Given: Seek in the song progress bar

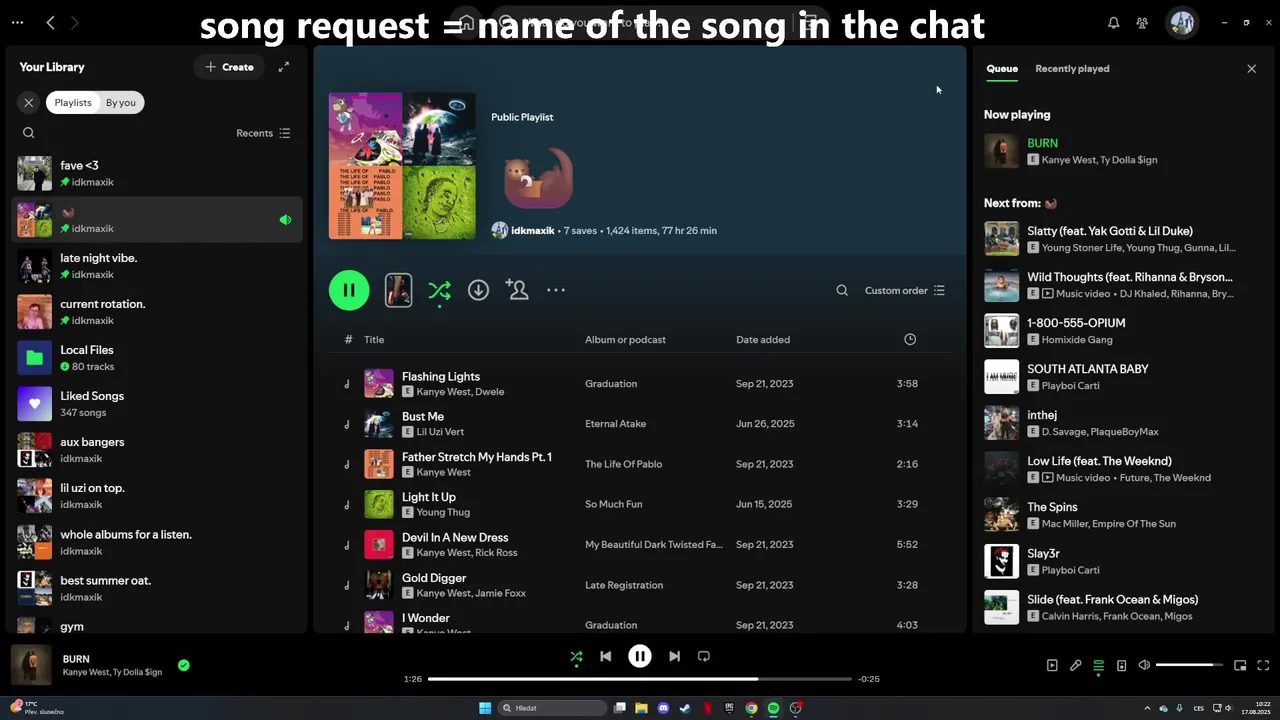Looking at the screenshot, I should pyautogui.click(x=640, y=679).
